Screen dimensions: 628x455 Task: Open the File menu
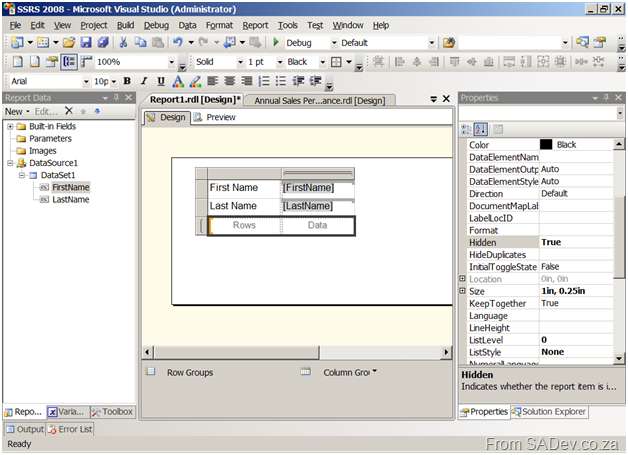tap(15, 25)
